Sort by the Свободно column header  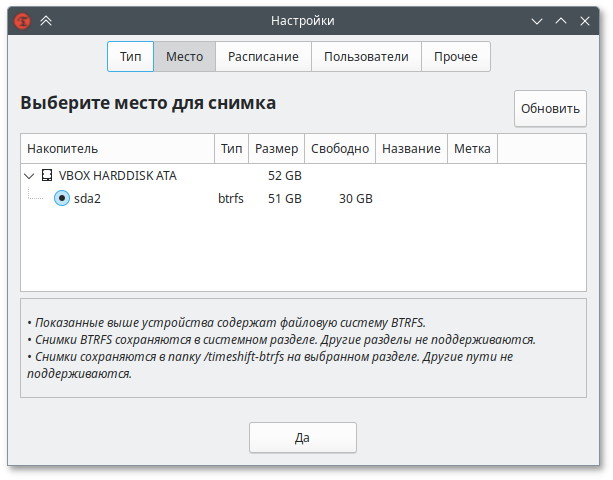(340, 149)
